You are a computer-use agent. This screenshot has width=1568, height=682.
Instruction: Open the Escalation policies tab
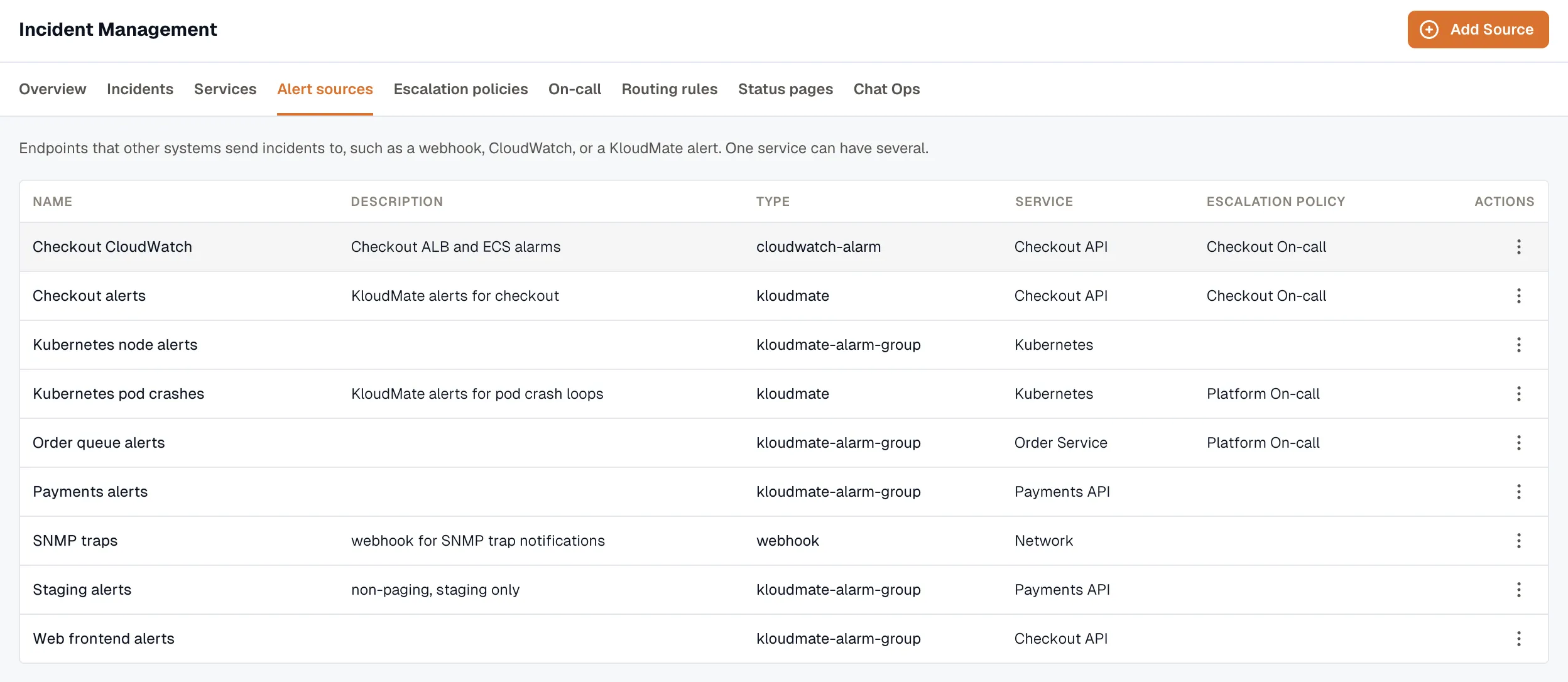click(x=460, y=89)
